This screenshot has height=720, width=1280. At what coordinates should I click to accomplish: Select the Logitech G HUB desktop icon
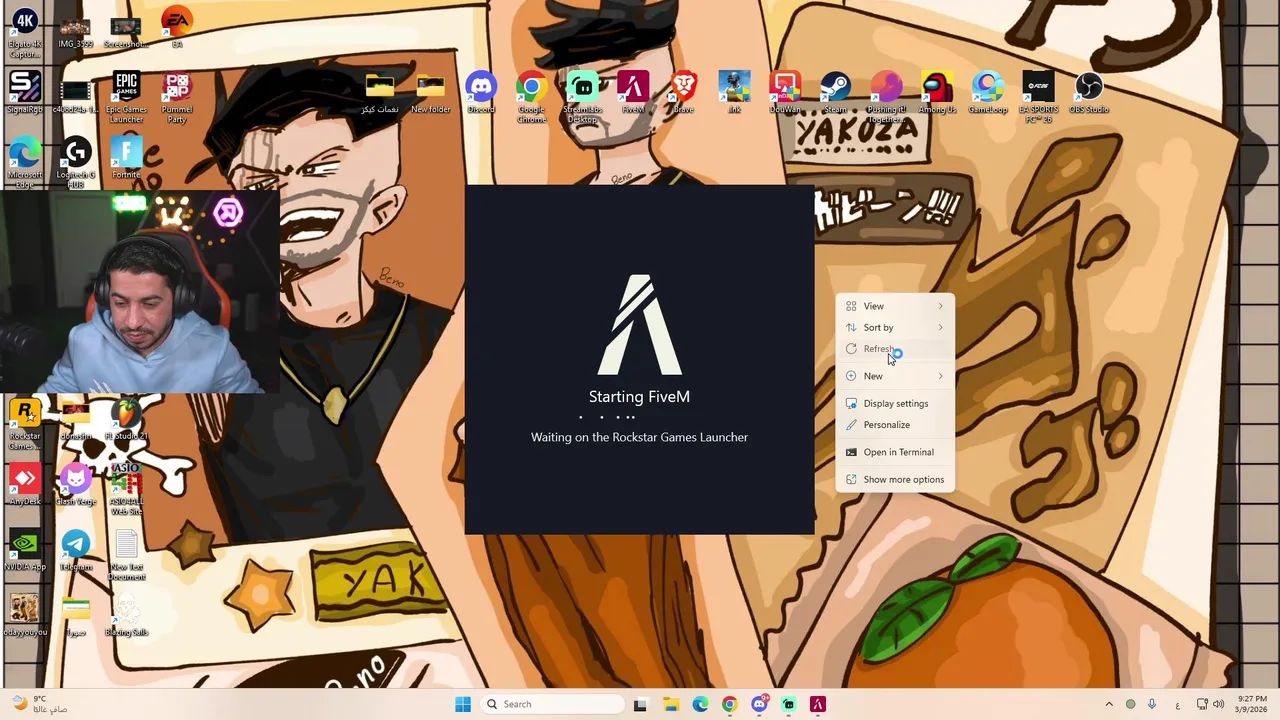75,160
